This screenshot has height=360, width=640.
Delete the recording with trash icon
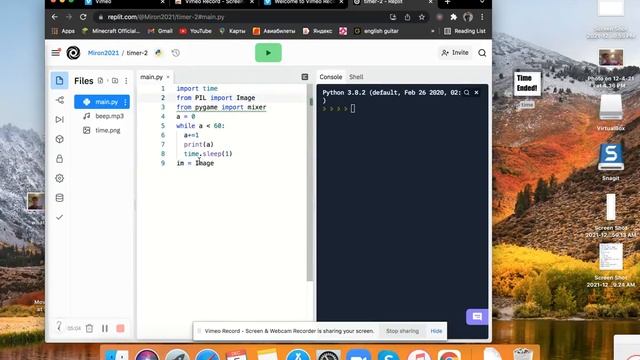[x=89, y=328]
